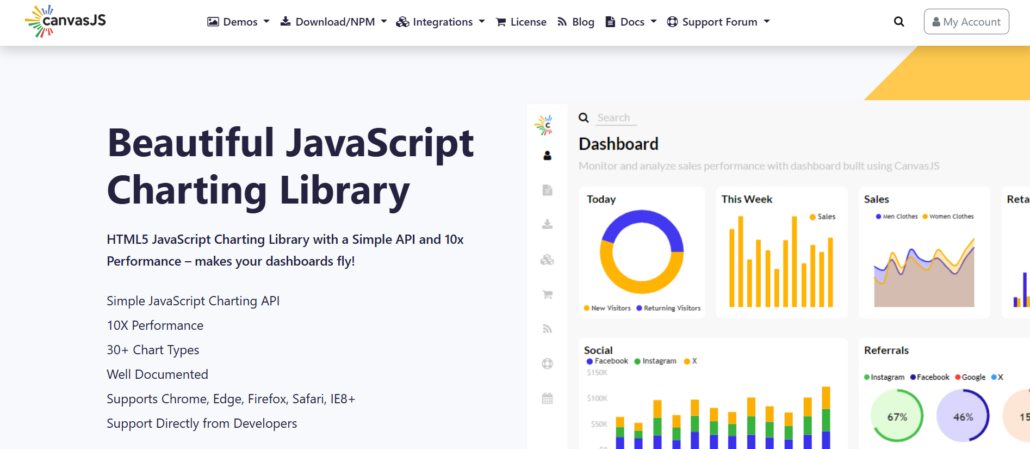
Task: Click the My Account button
Action: point(966,22)
